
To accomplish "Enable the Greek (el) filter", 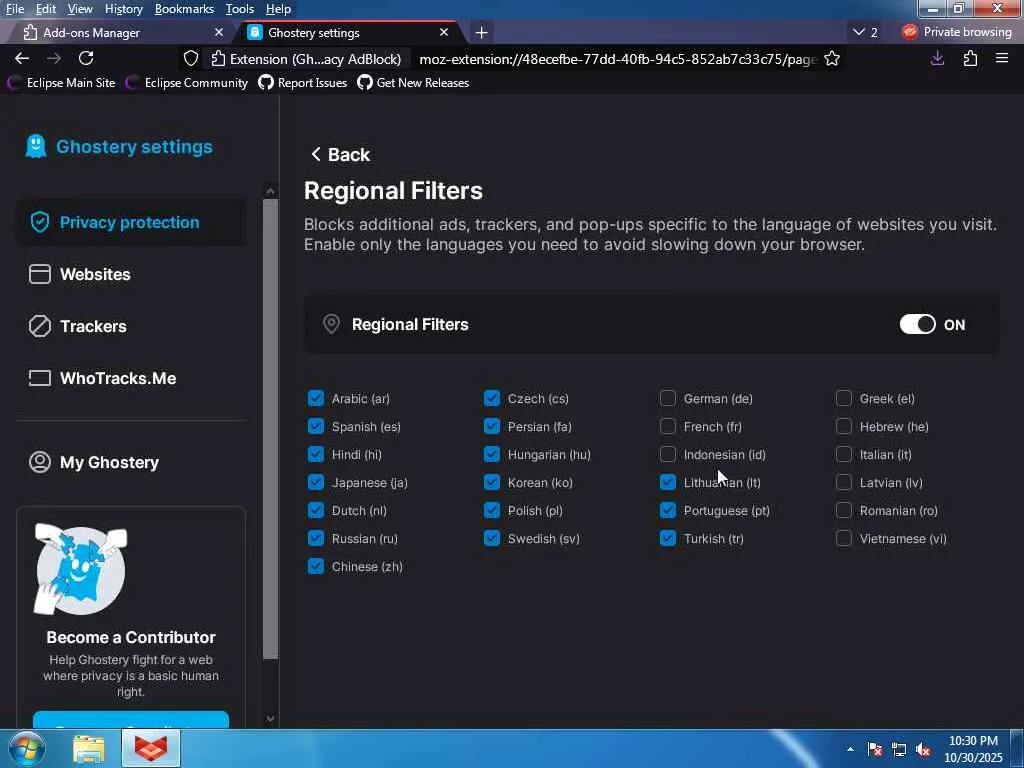I will point(844,398).
